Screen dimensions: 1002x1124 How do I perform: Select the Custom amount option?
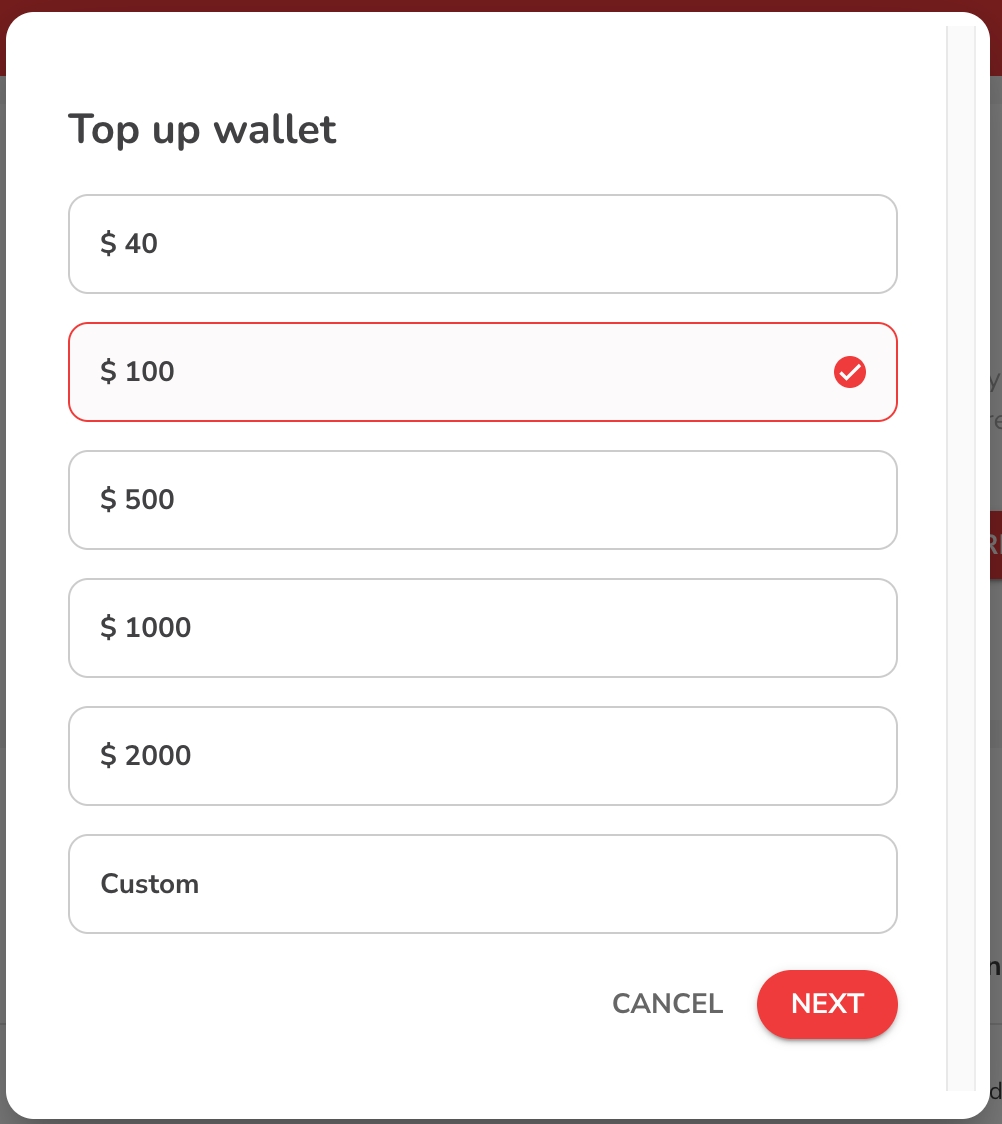point(482,884)
